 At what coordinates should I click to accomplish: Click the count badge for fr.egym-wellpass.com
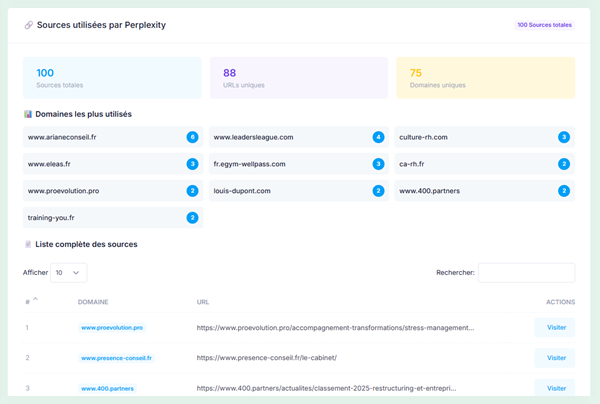[x=378, y=164]
